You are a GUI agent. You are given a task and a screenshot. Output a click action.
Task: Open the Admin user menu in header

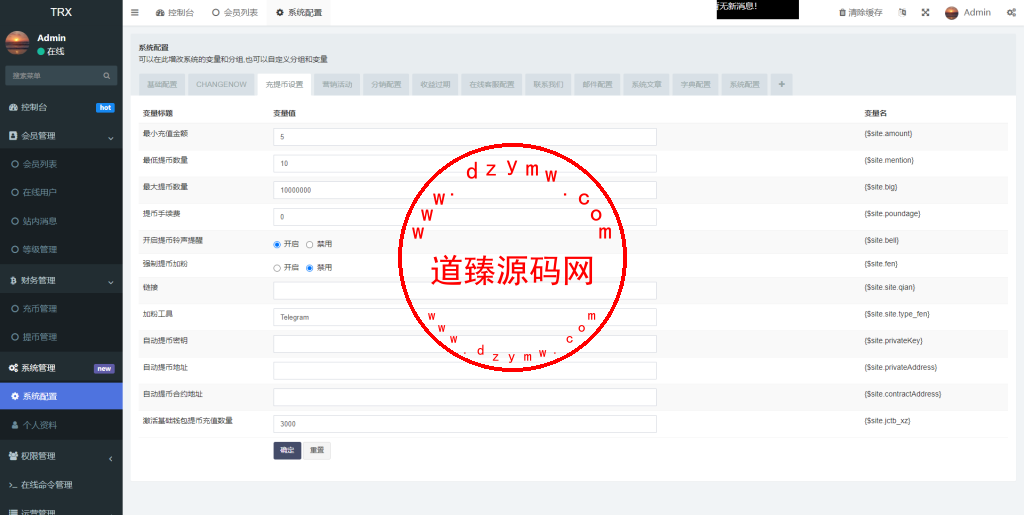point(968,12)
